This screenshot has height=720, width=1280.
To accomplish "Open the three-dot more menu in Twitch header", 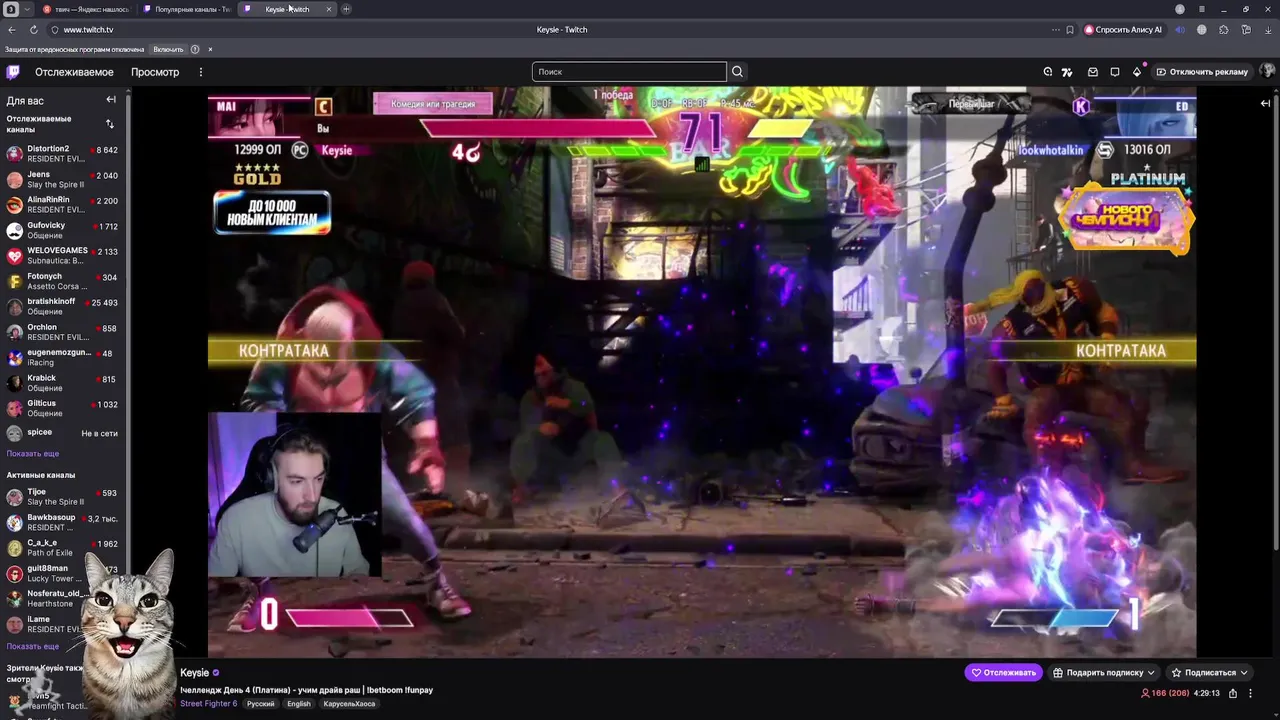I will coord(200,72).
